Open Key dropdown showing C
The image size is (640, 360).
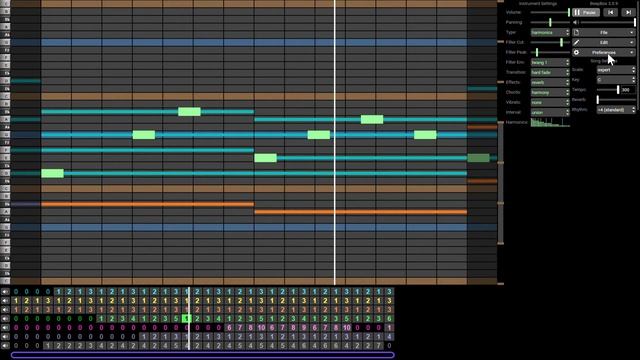(x=616, y=80)
